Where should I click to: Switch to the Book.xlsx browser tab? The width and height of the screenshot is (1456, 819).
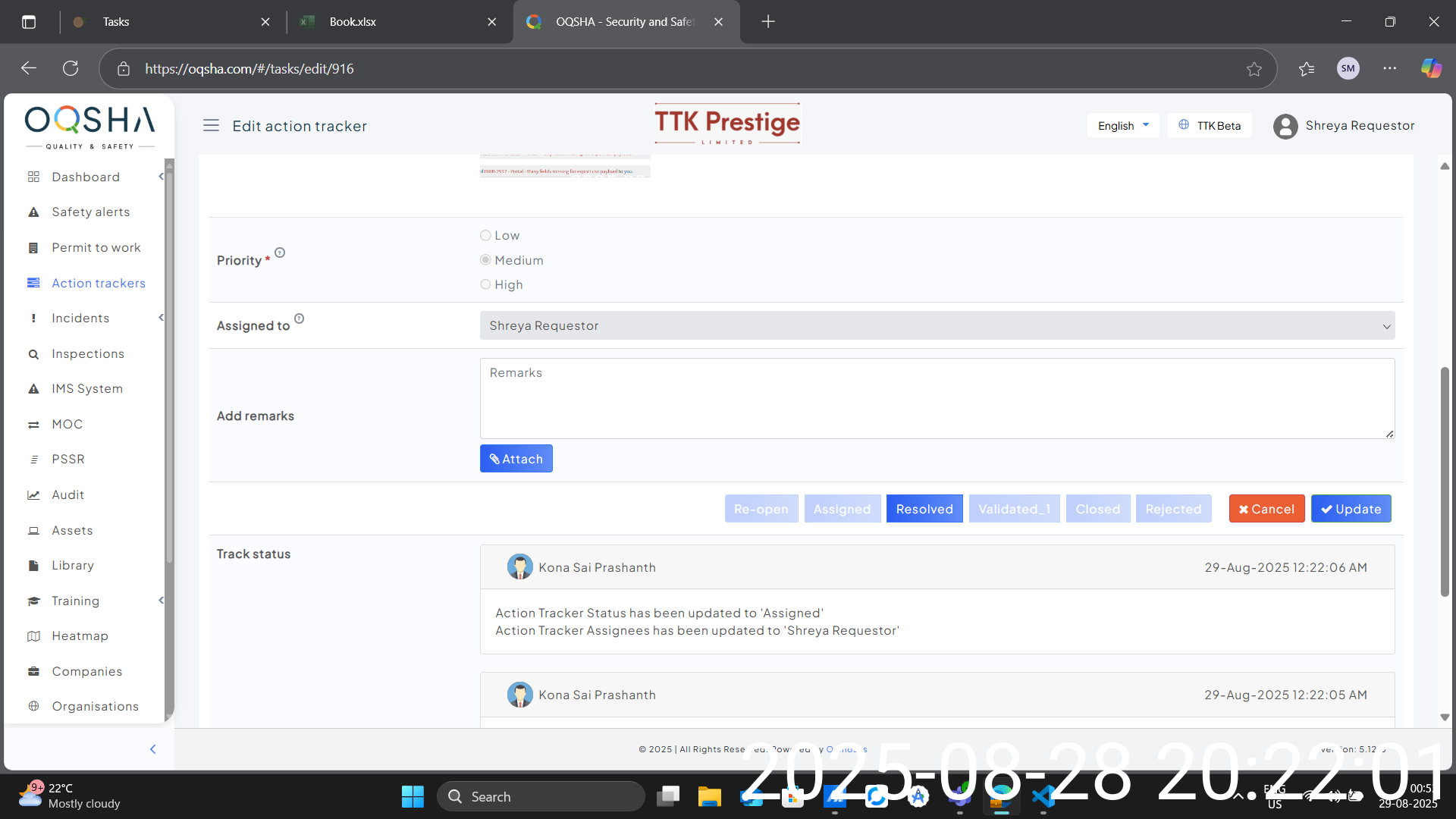[x=353, y=21]
